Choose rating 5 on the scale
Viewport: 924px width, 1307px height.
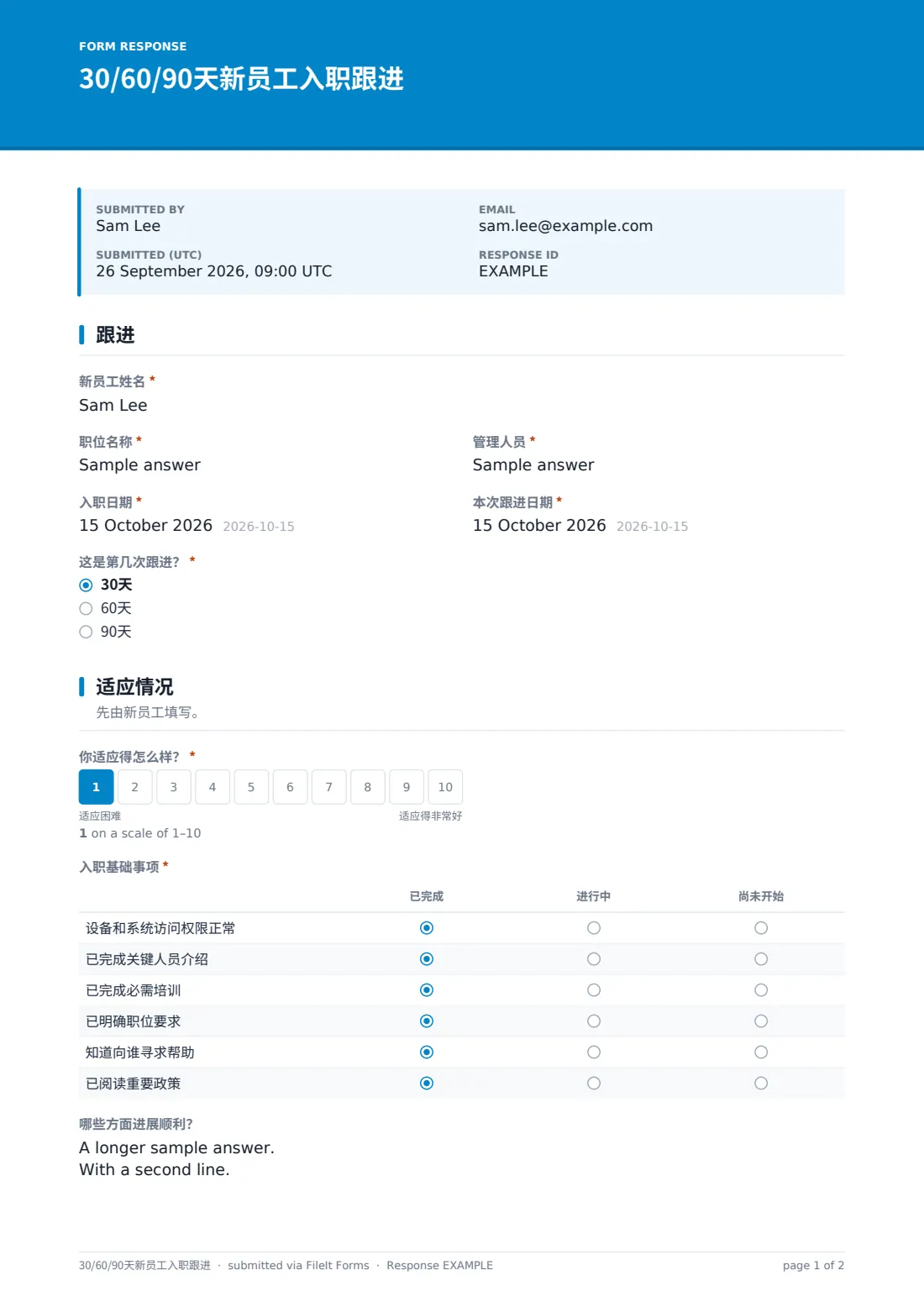pos(251,787)
